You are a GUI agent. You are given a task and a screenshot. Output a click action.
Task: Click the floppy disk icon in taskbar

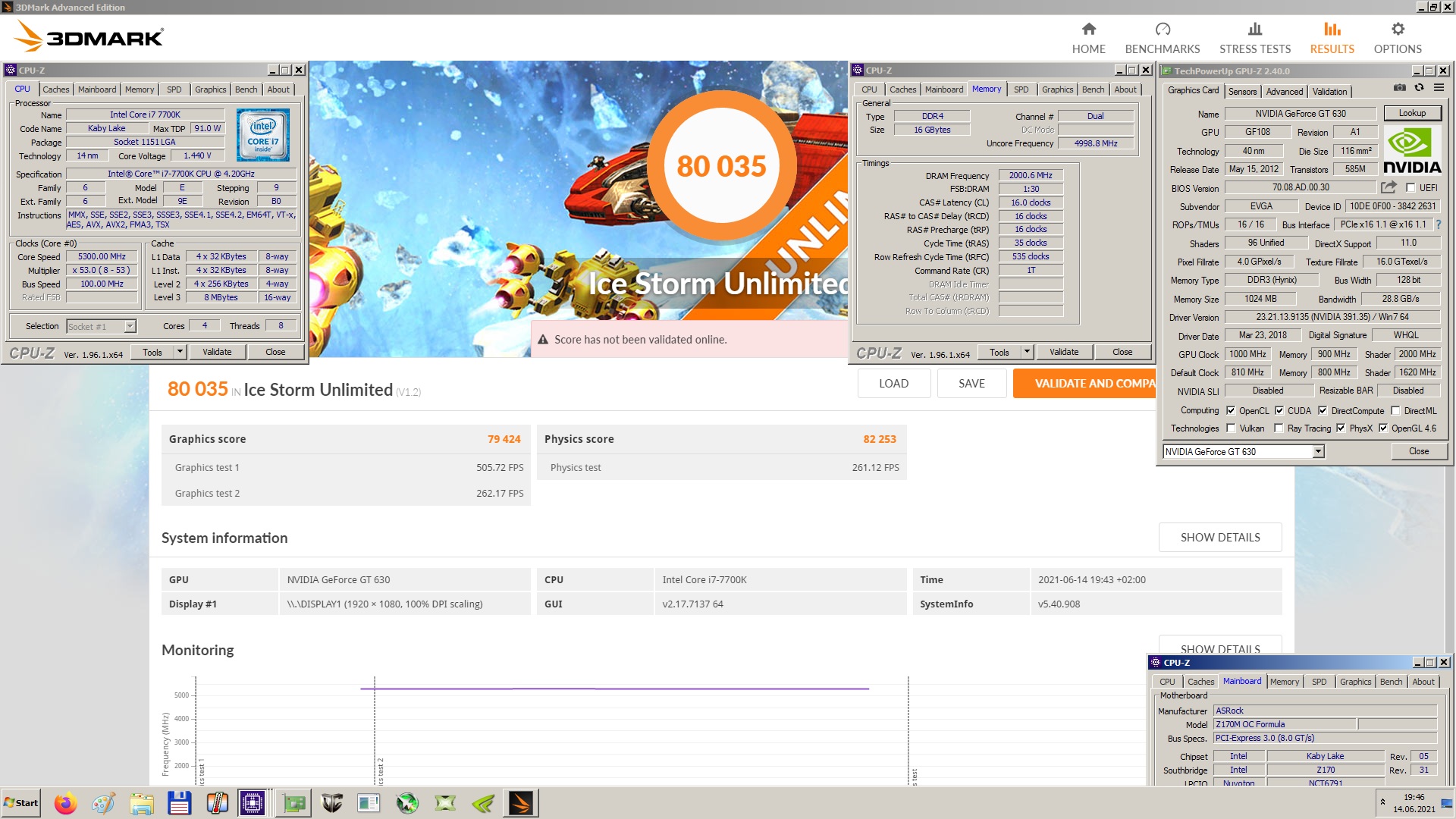pyautogui.click(x=179, y=803)
